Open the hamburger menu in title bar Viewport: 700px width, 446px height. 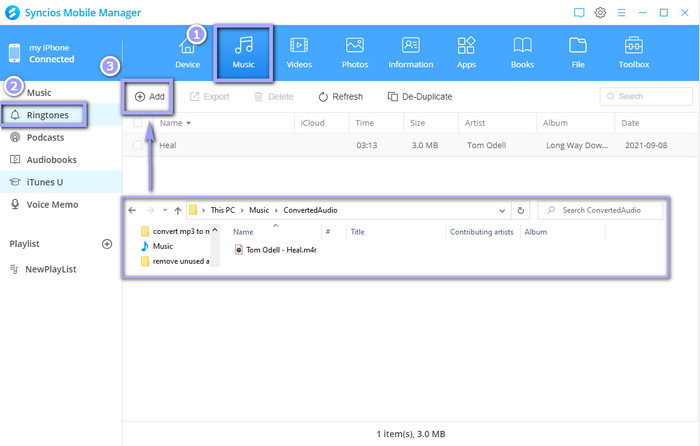tap(621, 13)
